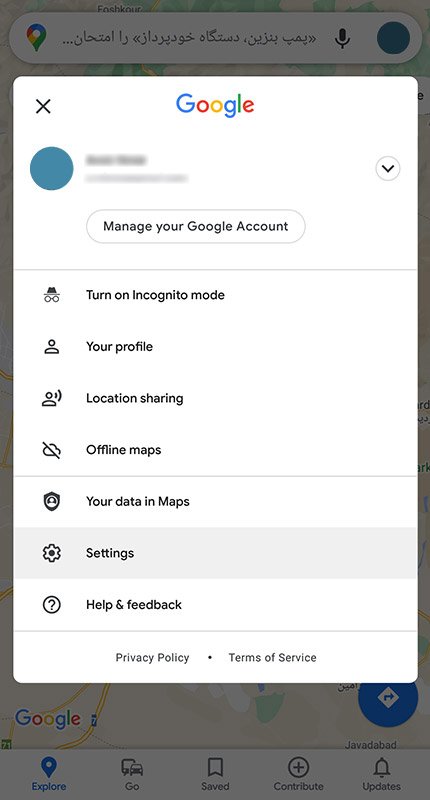Screen dimensions: 430x800
Task: Open the Updates bell tab
Action: [382, 774]
